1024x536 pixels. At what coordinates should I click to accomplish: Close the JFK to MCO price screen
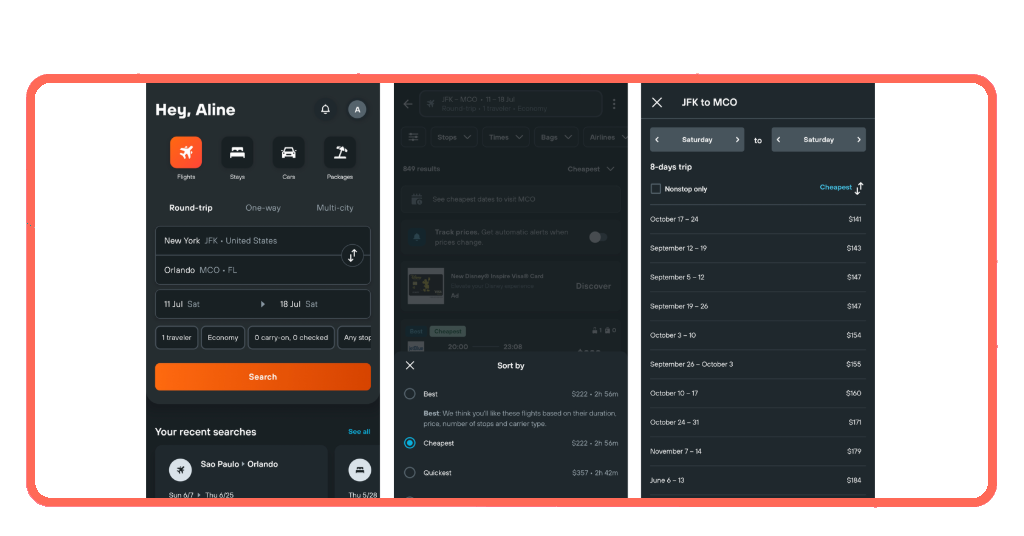[657, 102]
